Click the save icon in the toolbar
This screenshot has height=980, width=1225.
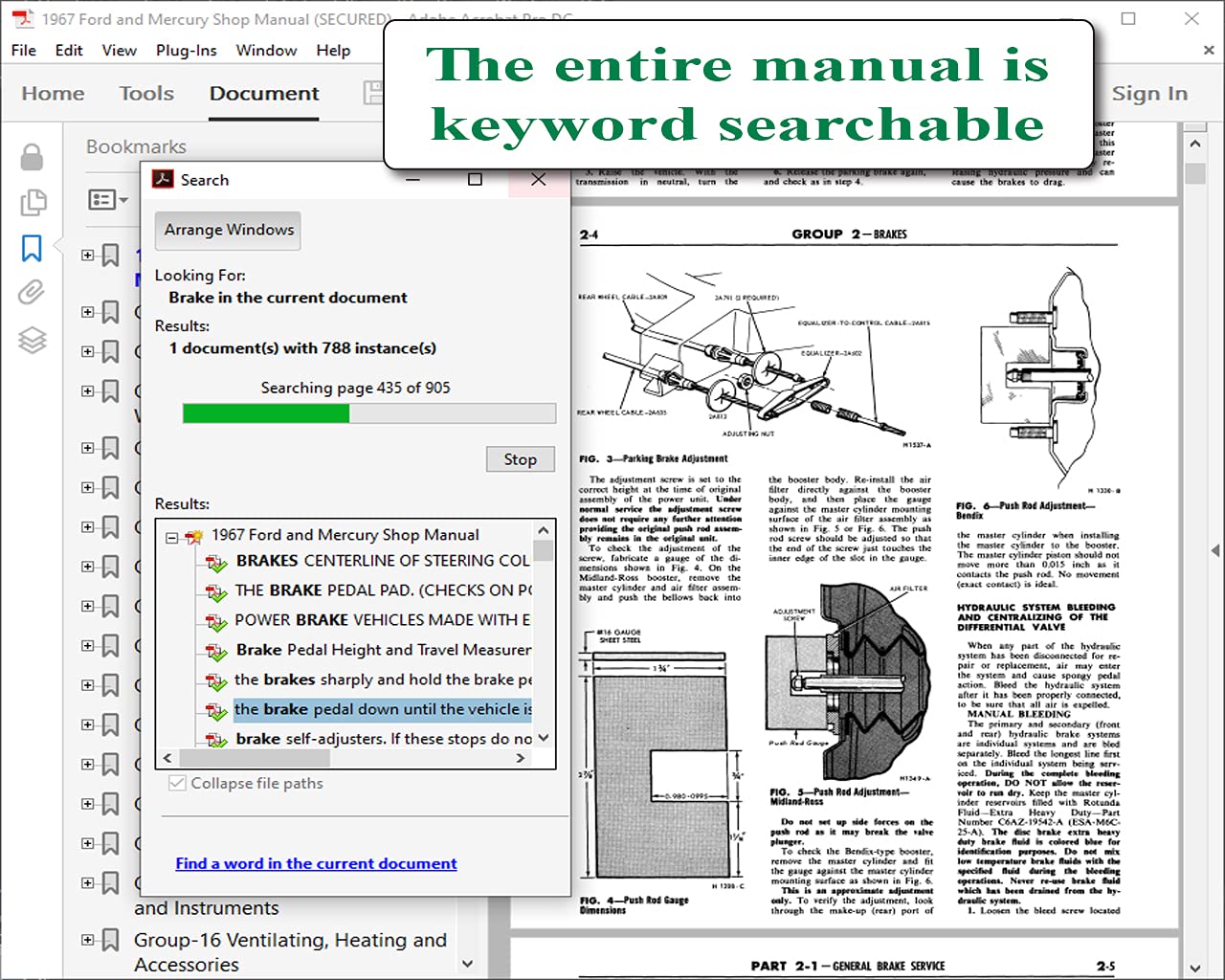[373, 93]
